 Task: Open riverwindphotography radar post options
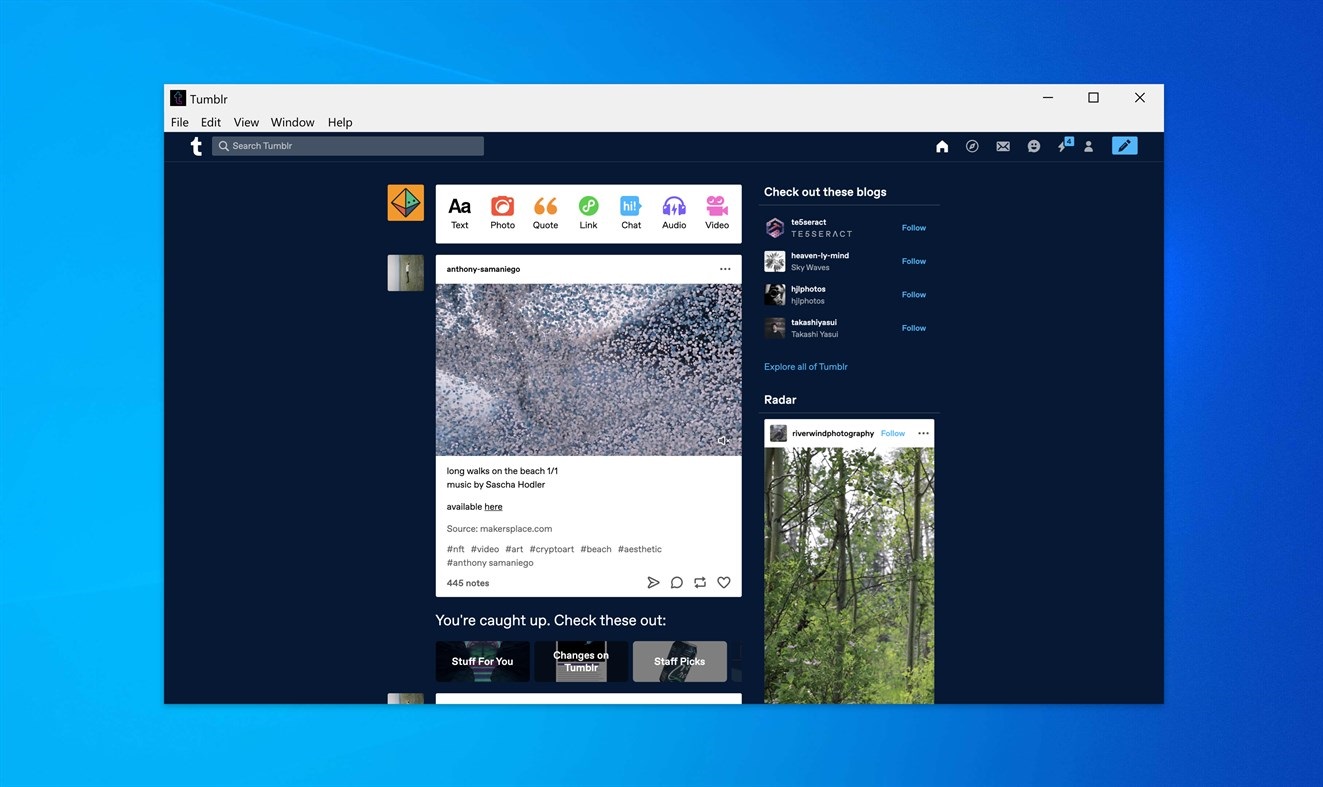923,433
